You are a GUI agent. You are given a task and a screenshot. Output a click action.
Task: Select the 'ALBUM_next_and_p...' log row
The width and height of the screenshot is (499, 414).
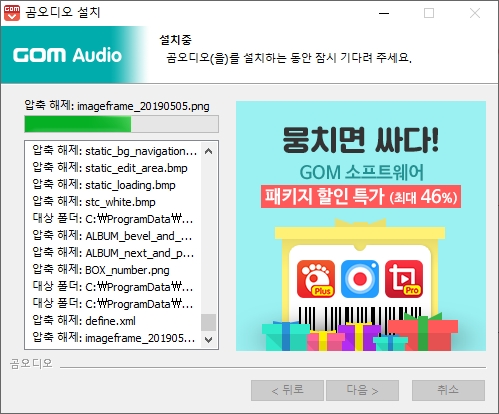[x=113, y=253]
